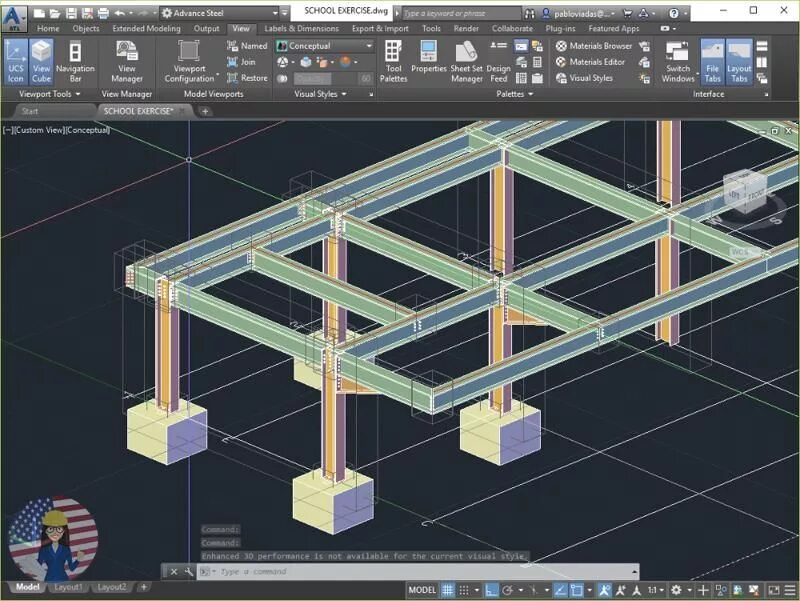This screenshot has height=601, width=800.
Task: Open the Tool Palettes panel
Action: [x=393, y=62]
